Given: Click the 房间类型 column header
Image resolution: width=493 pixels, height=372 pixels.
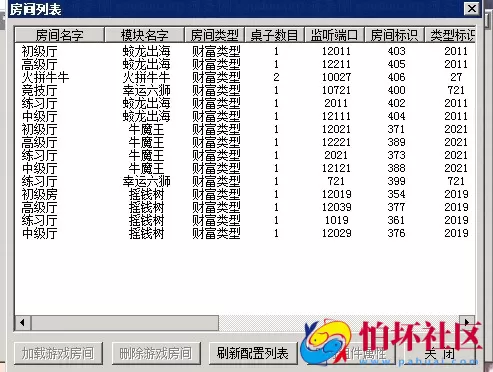Looking at the screenshot, I should pyautogui.click(x=215, y=35).
